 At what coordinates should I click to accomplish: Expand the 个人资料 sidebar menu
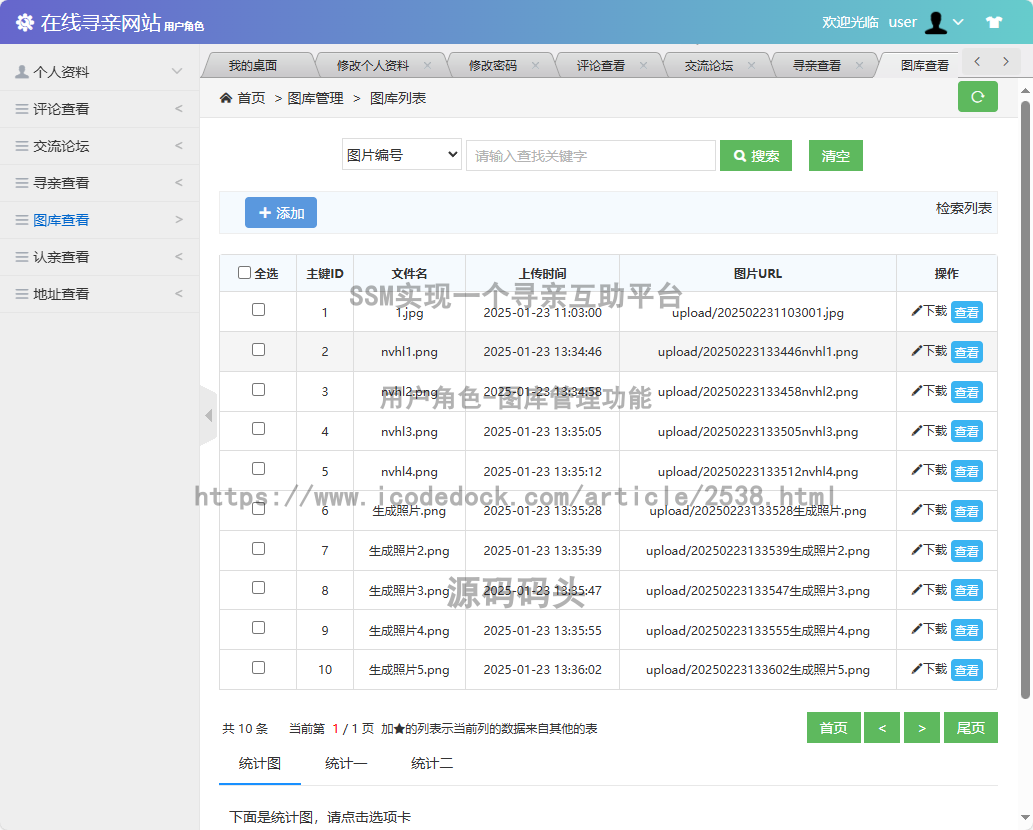99,72
